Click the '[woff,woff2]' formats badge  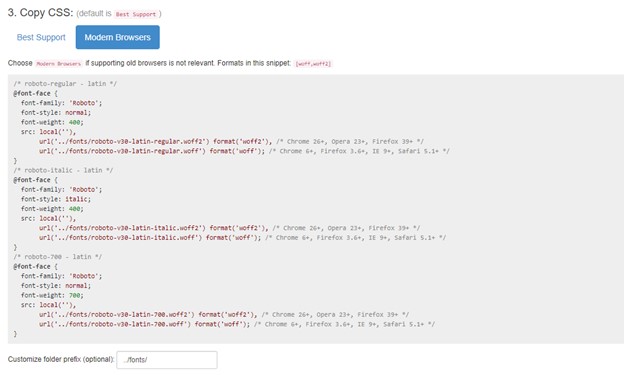click(313, 64)
